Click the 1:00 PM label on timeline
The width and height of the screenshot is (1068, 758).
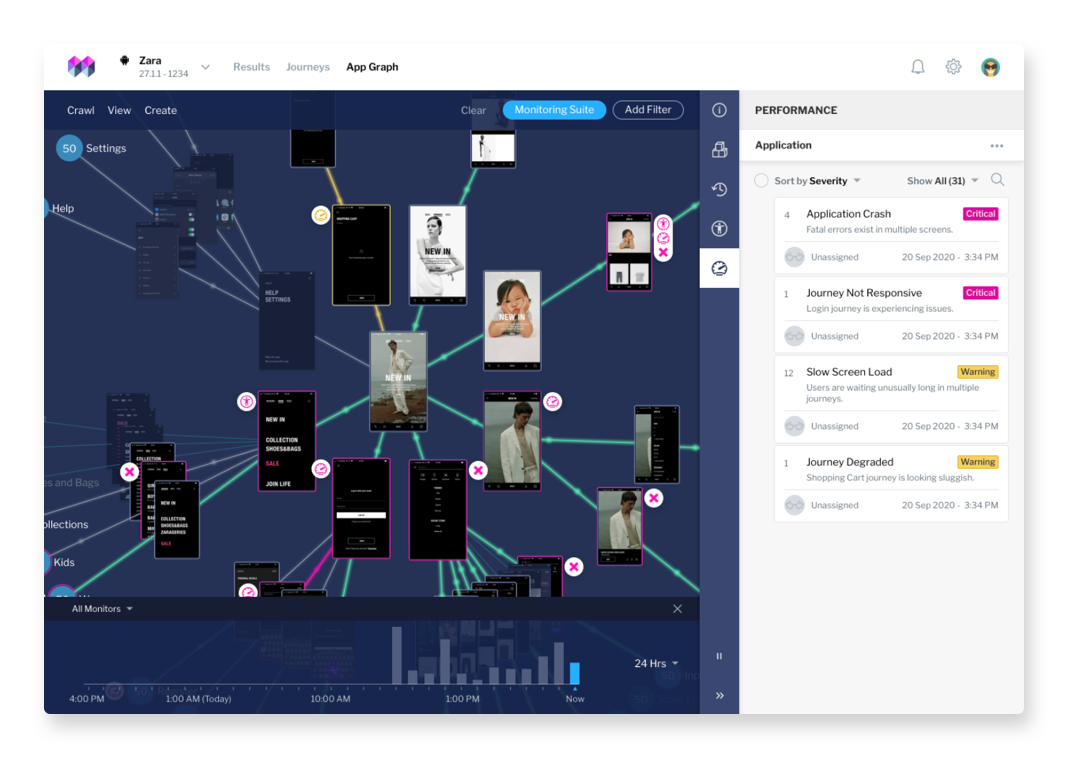coord(462,698)
